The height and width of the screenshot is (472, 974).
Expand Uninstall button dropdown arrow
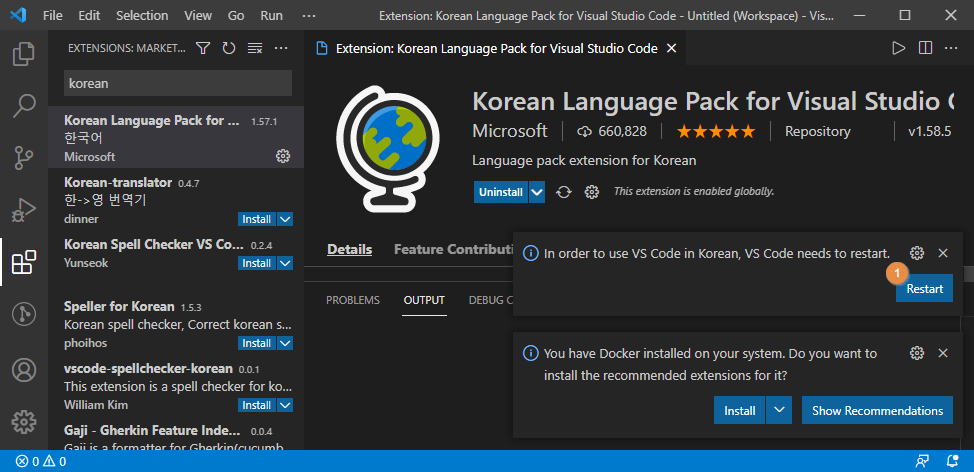pyautogui.click(x=537, y=193)
